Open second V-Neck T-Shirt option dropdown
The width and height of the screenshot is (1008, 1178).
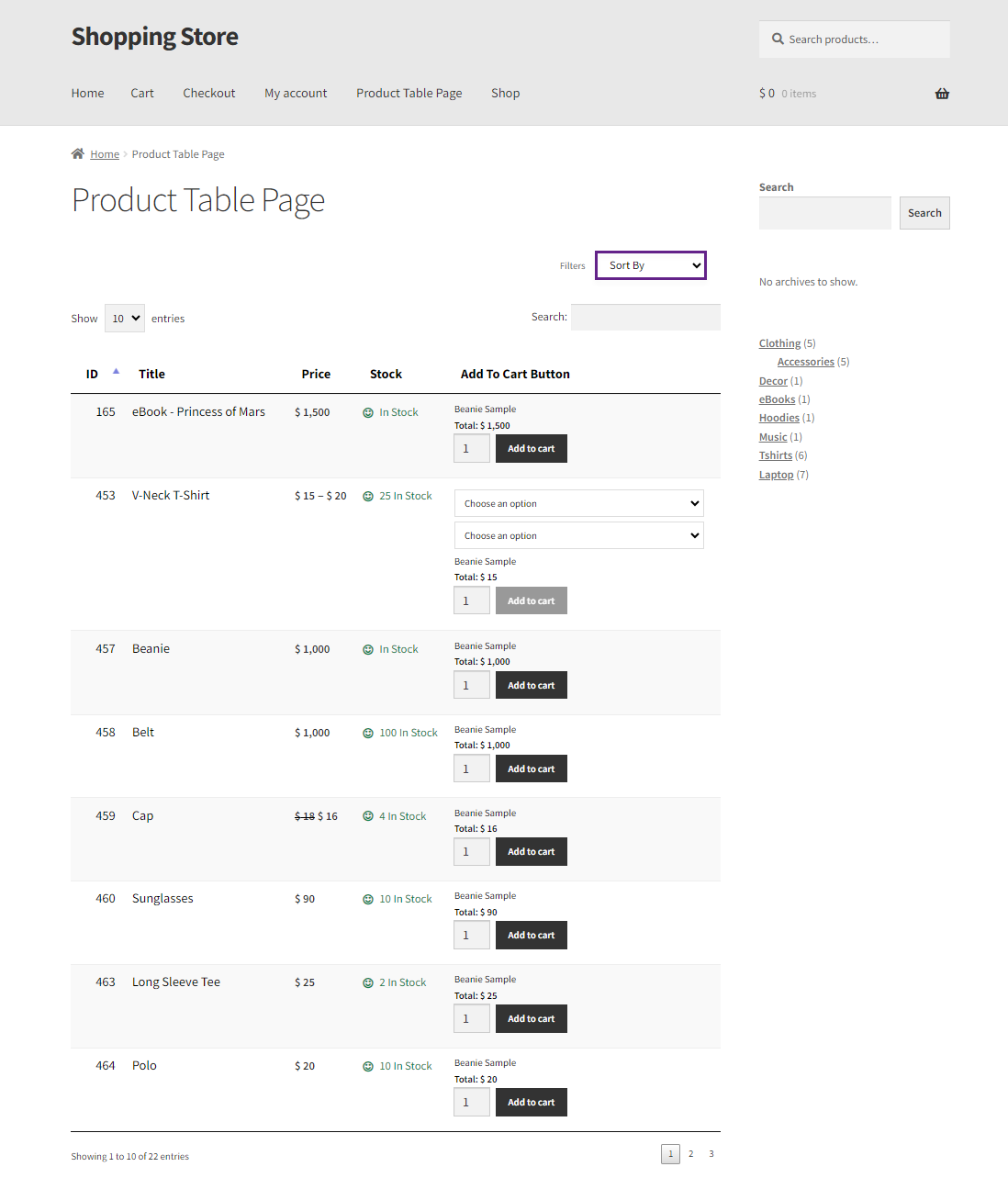[x=579, y=535]
